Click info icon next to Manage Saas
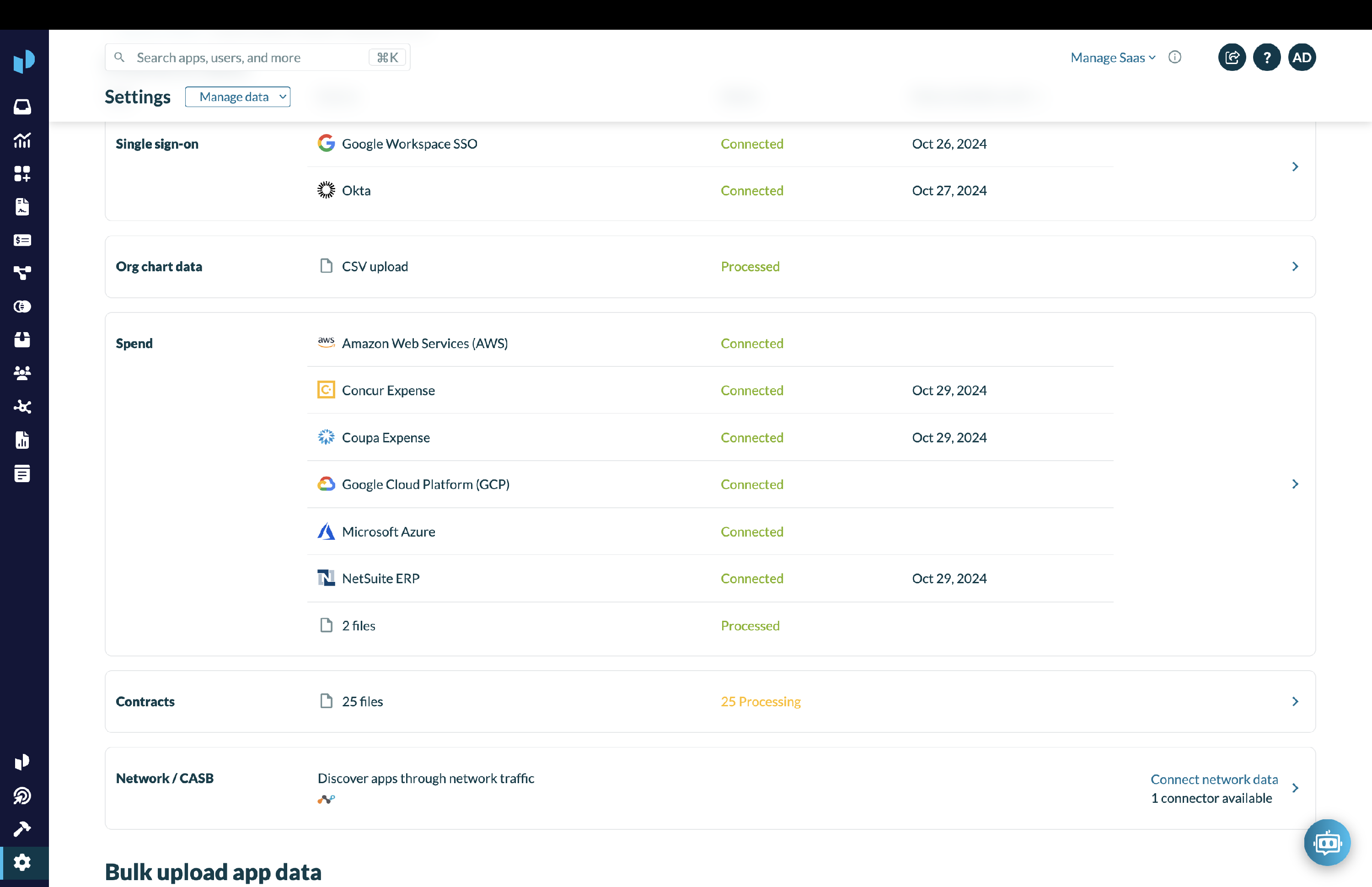Image resolution: width=1372 pixels, height=887 pixels. click(1174, 57)
